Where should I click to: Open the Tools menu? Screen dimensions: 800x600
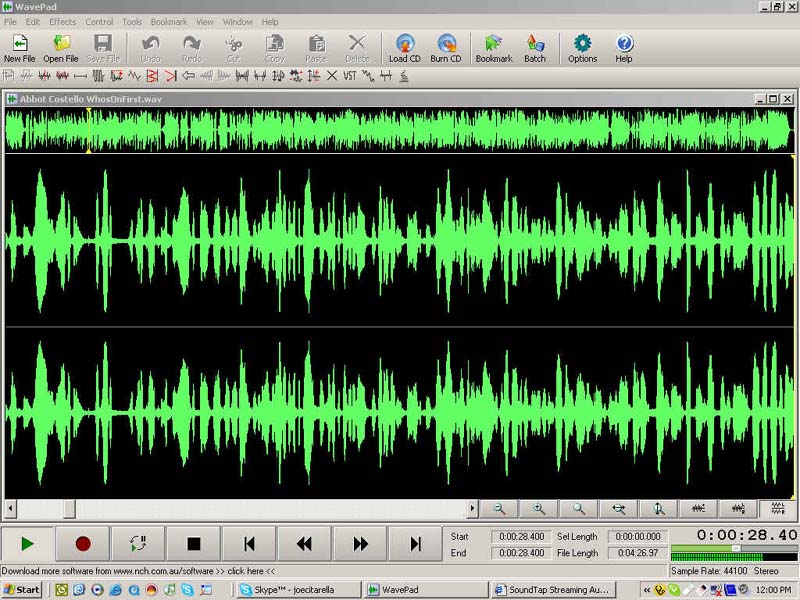(x=132, y=22)
